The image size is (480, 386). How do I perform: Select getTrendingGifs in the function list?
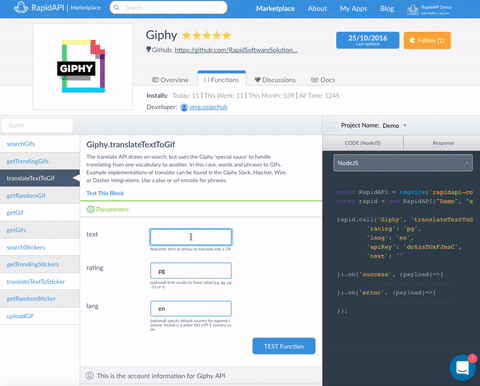point(40,161)
